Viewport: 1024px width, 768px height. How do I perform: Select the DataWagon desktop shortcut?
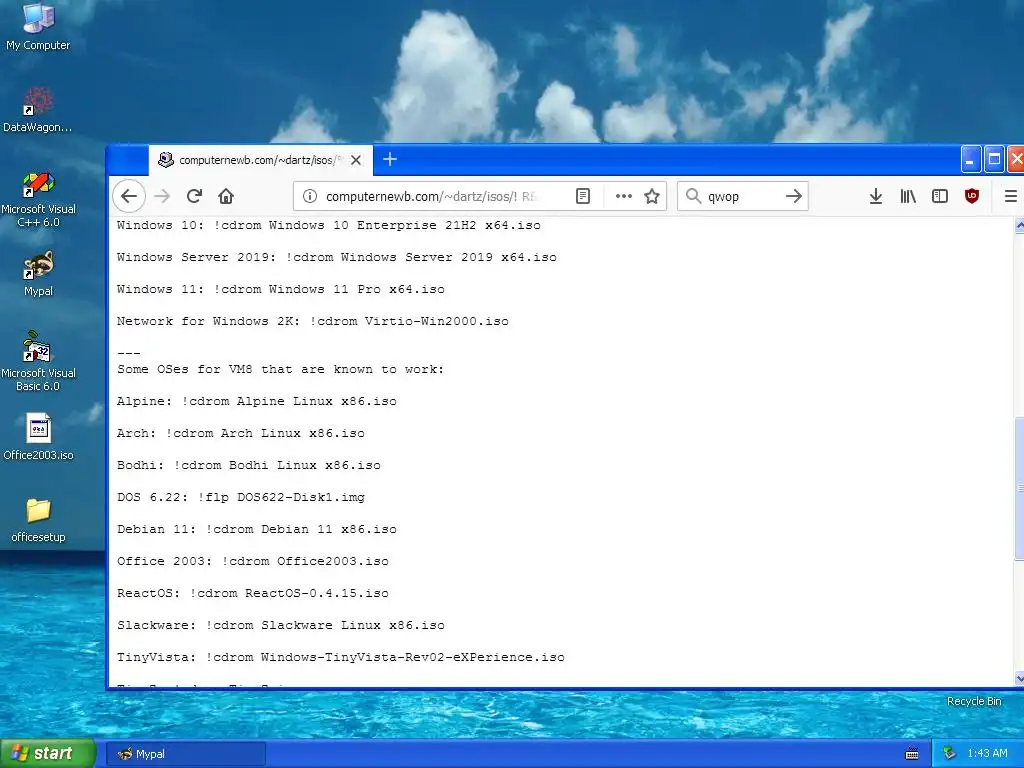tap(38, 110)
